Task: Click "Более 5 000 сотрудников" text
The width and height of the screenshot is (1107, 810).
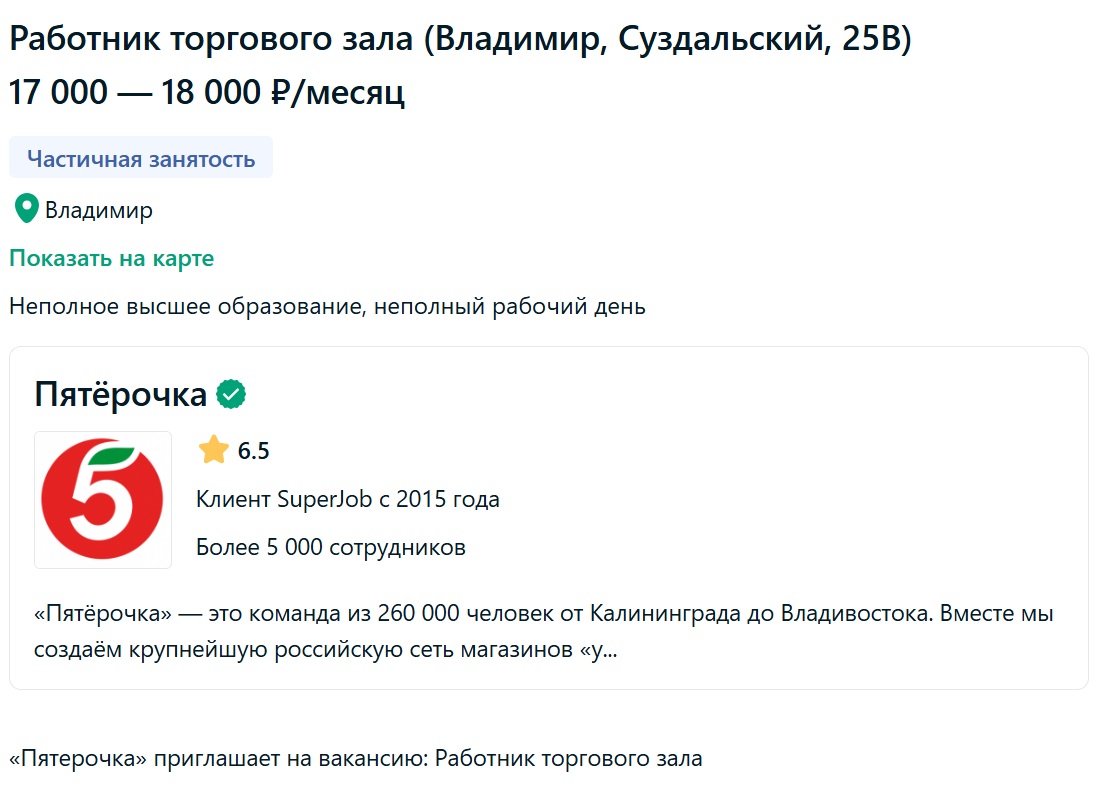Action: coord(331,548)
